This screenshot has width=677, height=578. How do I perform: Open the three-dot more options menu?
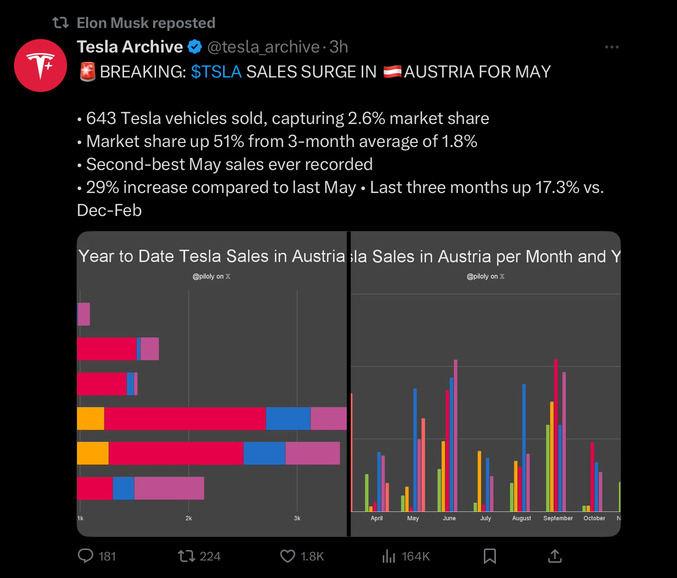click(x=611, y=47)
